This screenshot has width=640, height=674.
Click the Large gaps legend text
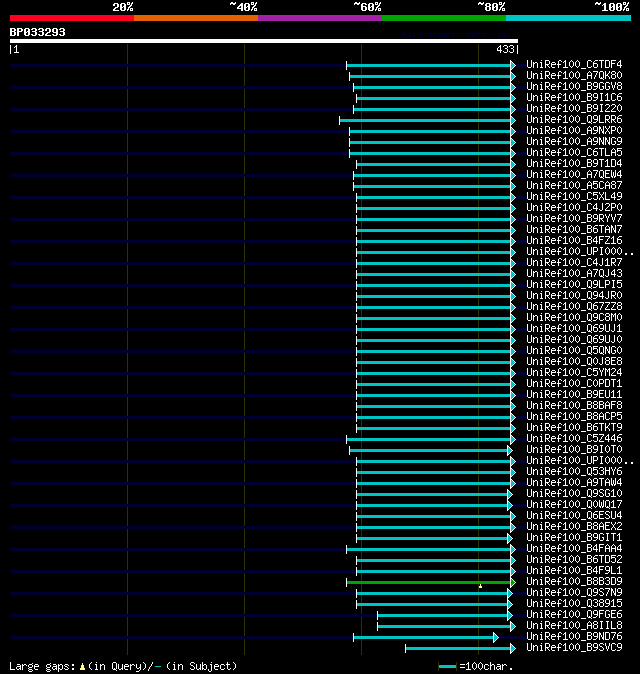pos(123,666)
